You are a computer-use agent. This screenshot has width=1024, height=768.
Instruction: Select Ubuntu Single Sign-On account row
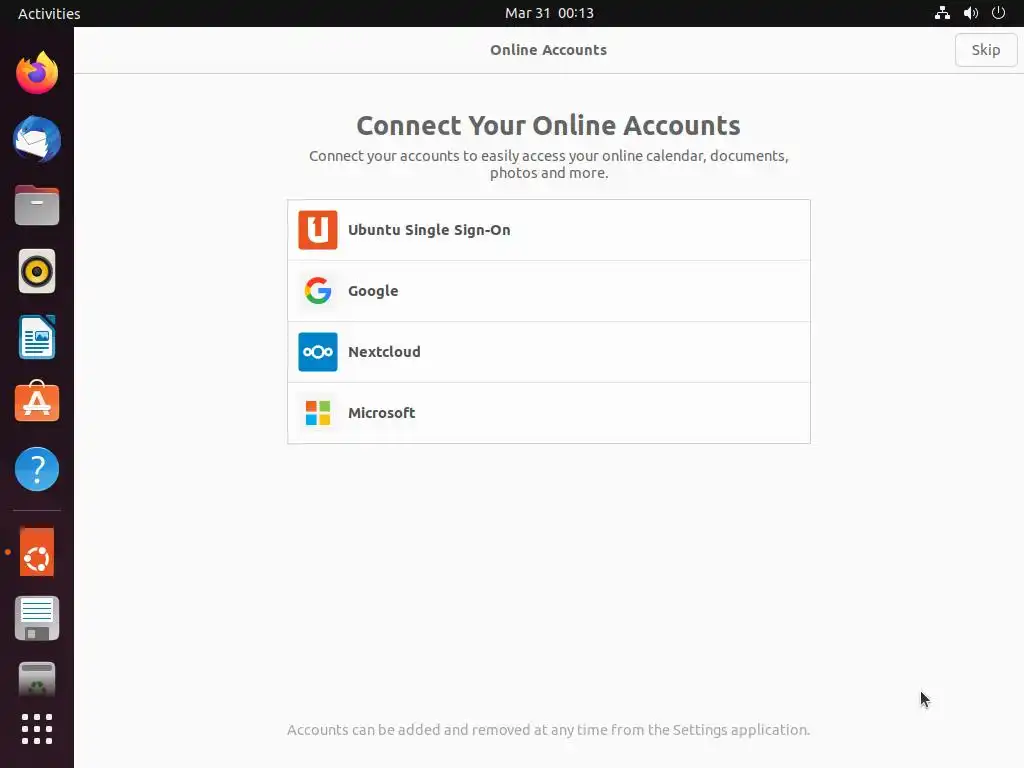pos(549,230)
